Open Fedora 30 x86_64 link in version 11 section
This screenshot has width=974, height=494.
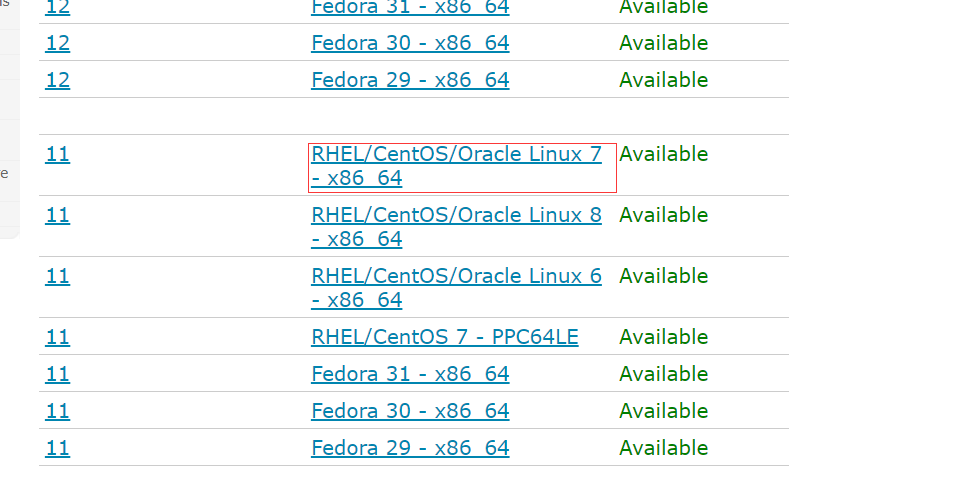(410, 411)
